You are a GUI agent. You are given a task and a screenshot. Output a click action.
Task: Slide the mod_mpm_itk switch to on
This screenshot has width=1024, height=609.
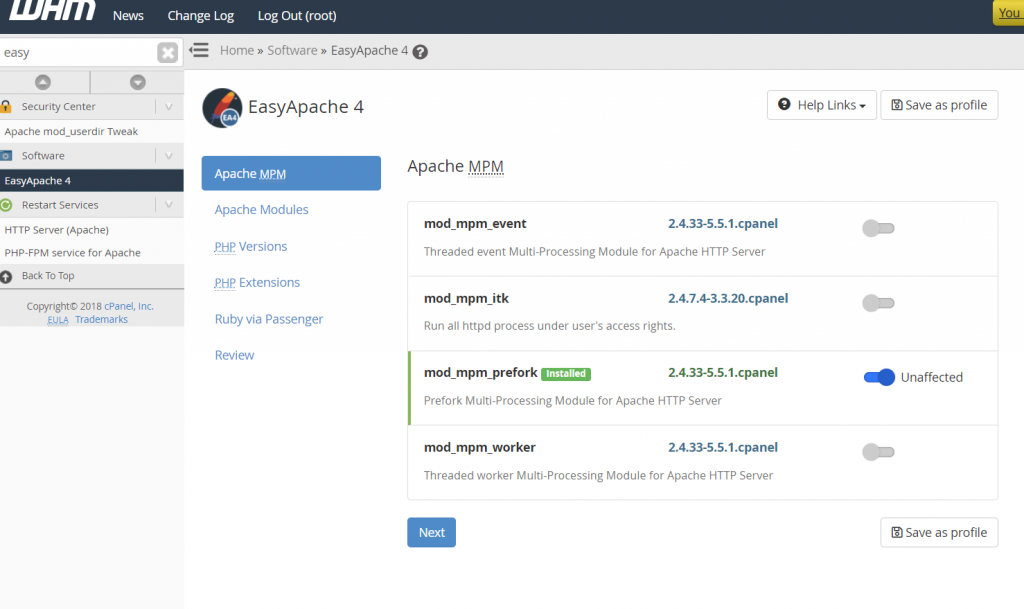tap(878, 303)
